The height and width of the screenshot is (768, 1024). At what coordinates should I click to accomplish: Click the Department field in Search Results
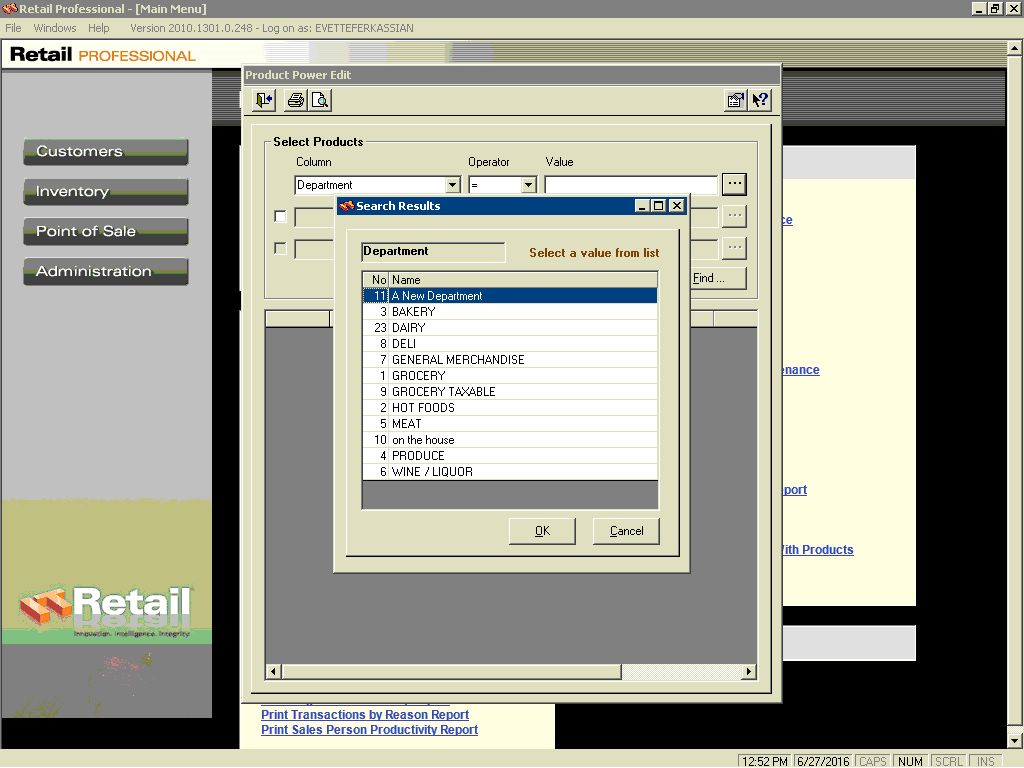(x=433, y=251)
